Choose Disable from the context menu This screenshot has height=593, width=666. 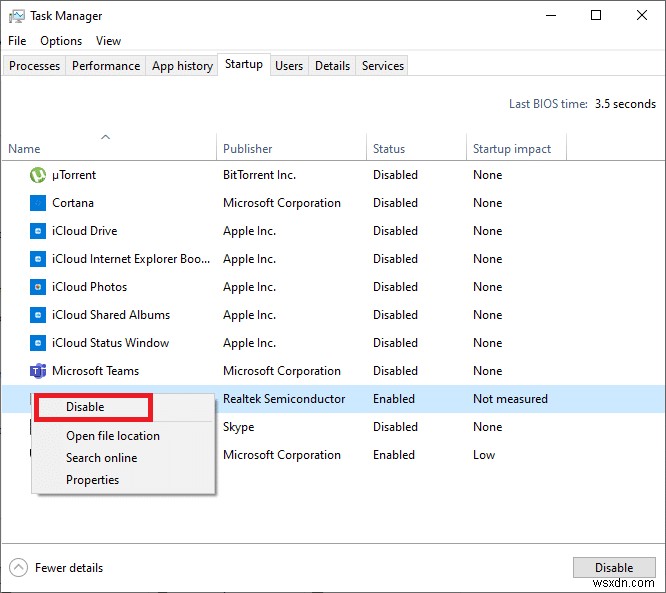(x=85, y=407)
